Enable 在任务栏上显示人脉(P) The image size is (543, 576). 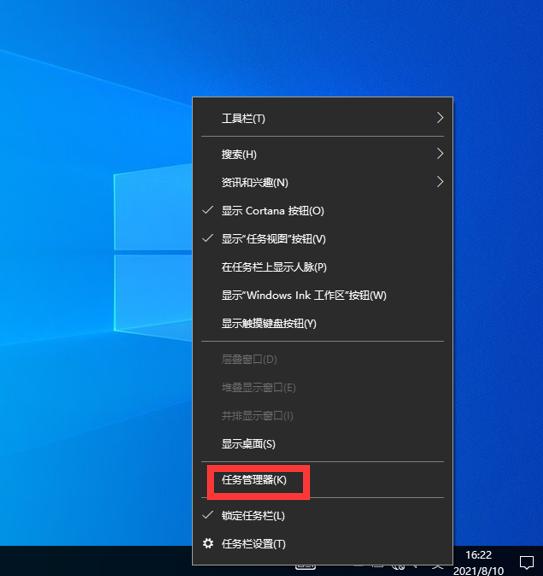[323, 267]
